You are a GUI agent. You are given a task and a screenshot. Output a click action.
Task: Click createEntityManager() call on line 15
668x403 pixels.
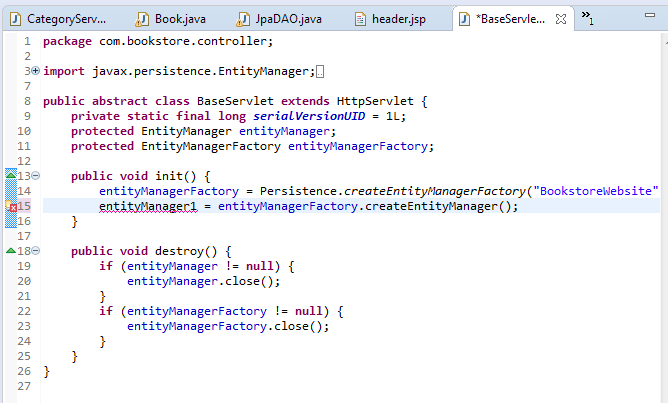click(x=438, y=206)
